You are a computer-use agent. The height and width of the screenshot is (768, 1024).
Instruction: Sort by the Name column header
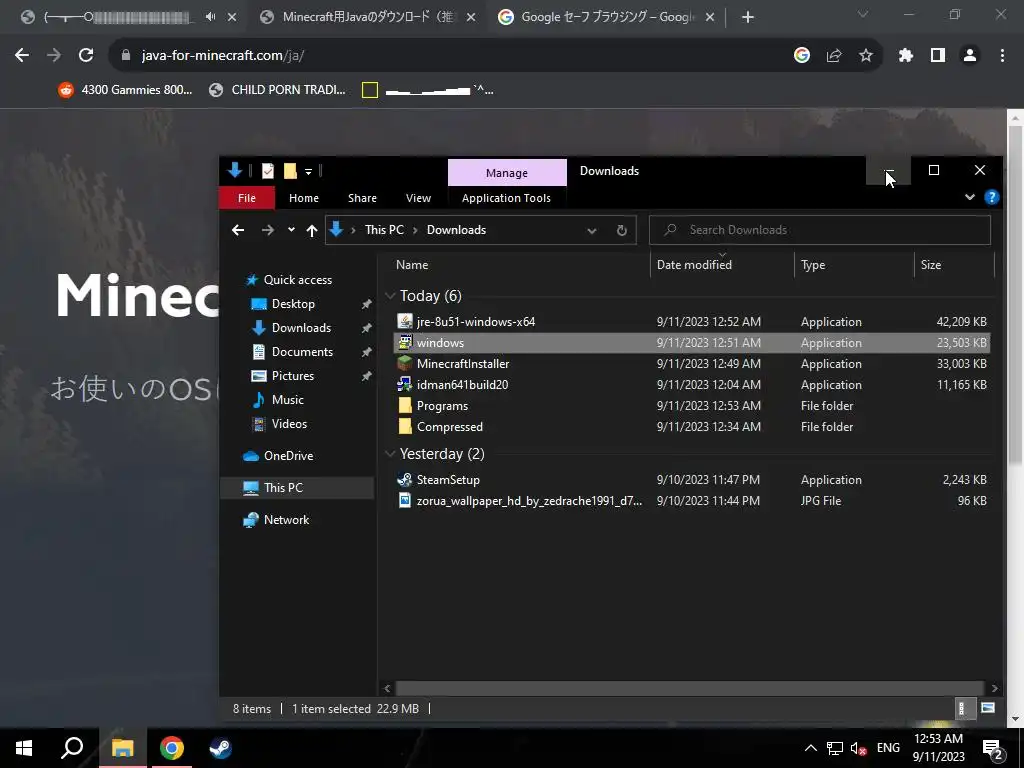point(412,264)
